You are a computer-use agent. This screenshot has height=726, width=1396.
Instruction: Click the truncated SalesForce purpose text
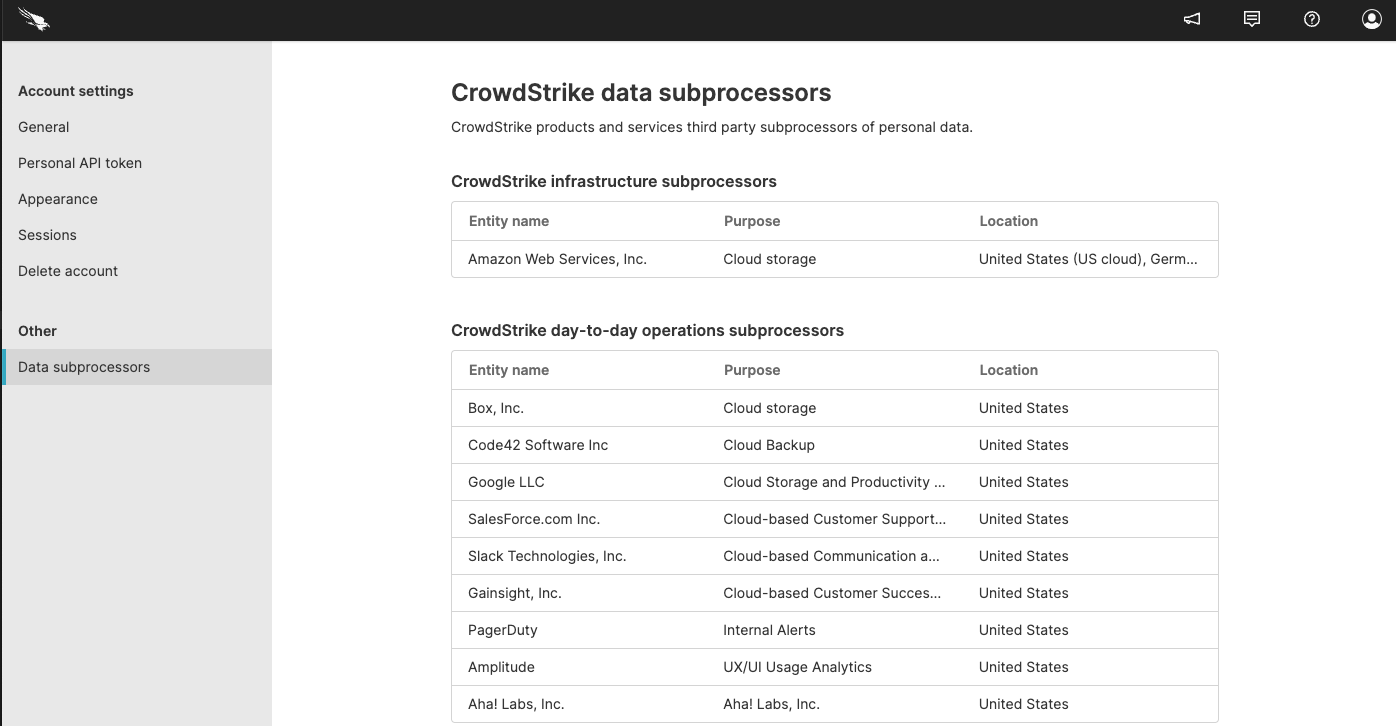coord(835,519)
